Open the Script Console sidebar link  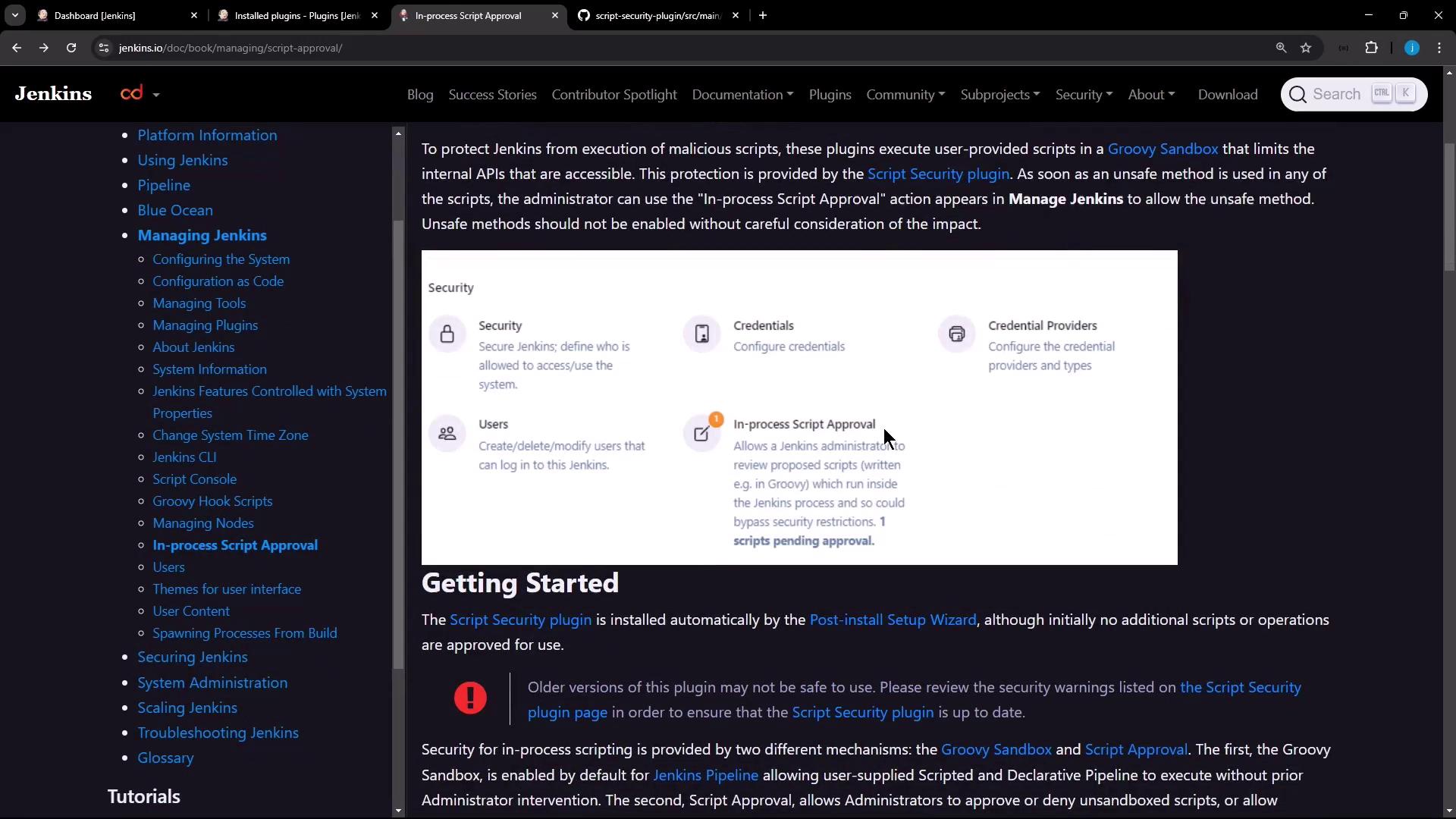tap(194, 479)
